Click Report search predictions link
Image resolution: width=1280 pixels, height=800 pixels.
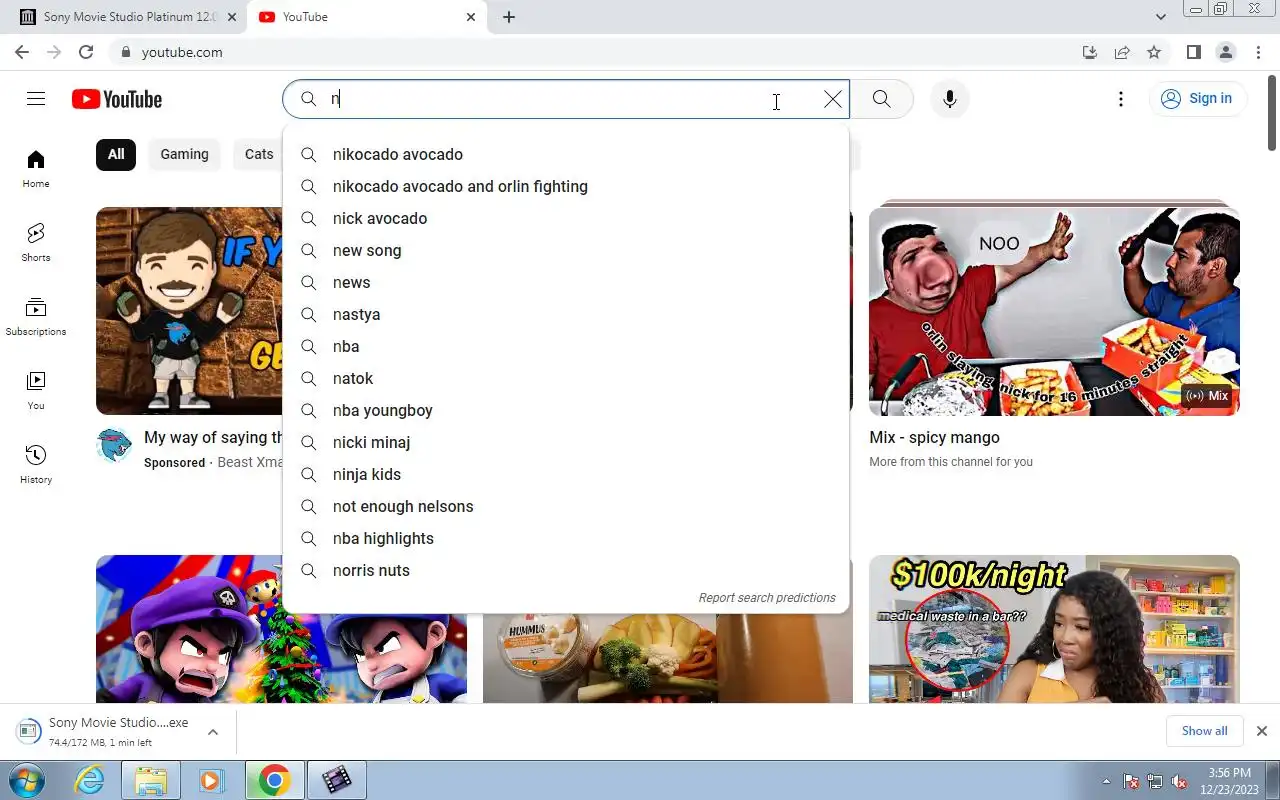(767, 597)
